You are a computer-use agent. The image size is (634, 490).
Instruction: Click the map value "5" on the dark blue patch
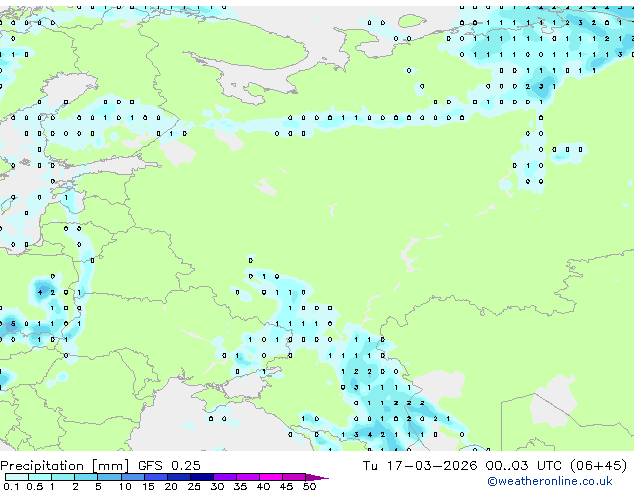pyautogui.click(x=13, y=324)
